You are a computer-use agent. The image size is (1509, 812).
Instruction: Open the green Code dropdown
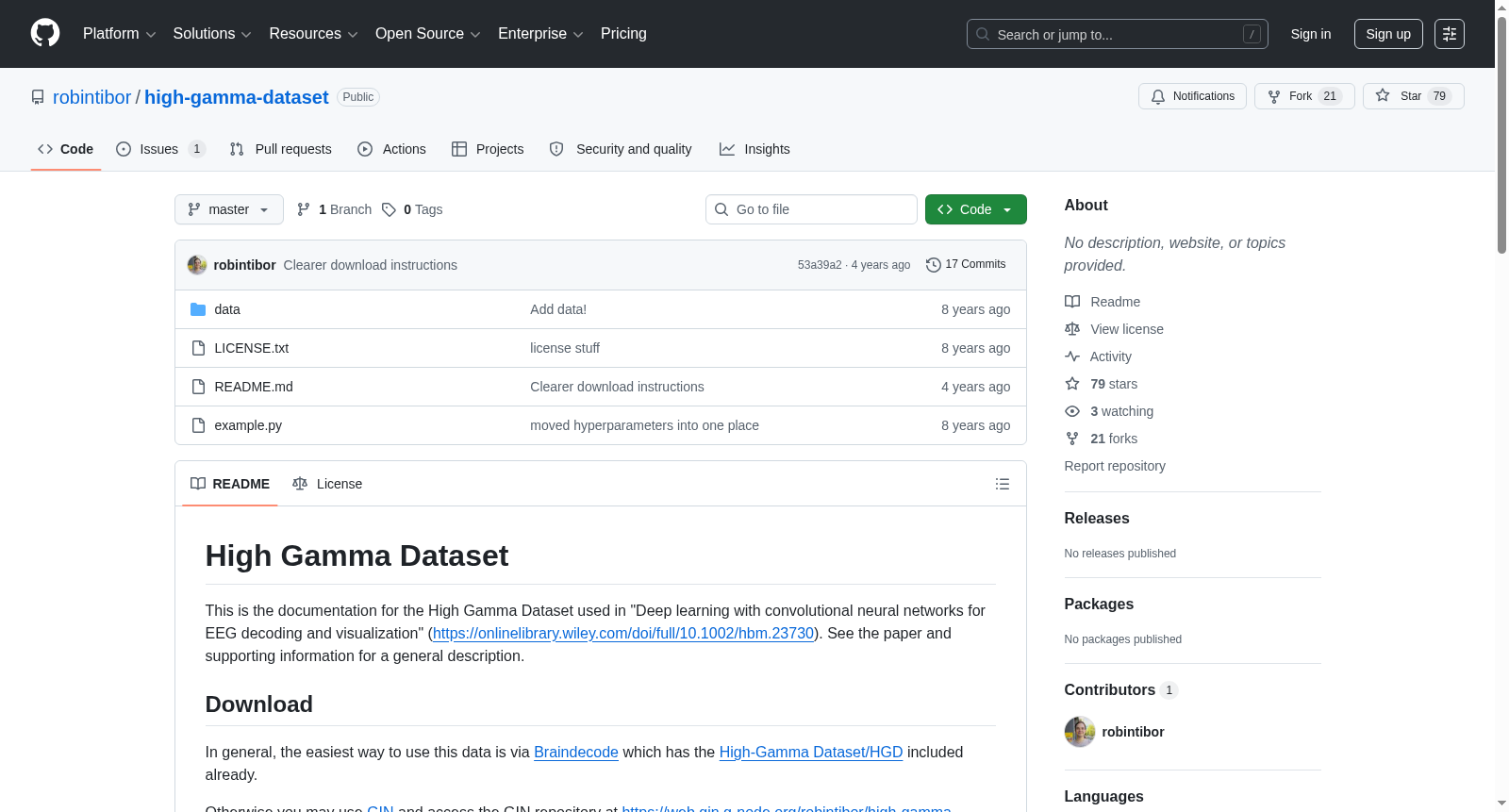click(x=976, y=209)
